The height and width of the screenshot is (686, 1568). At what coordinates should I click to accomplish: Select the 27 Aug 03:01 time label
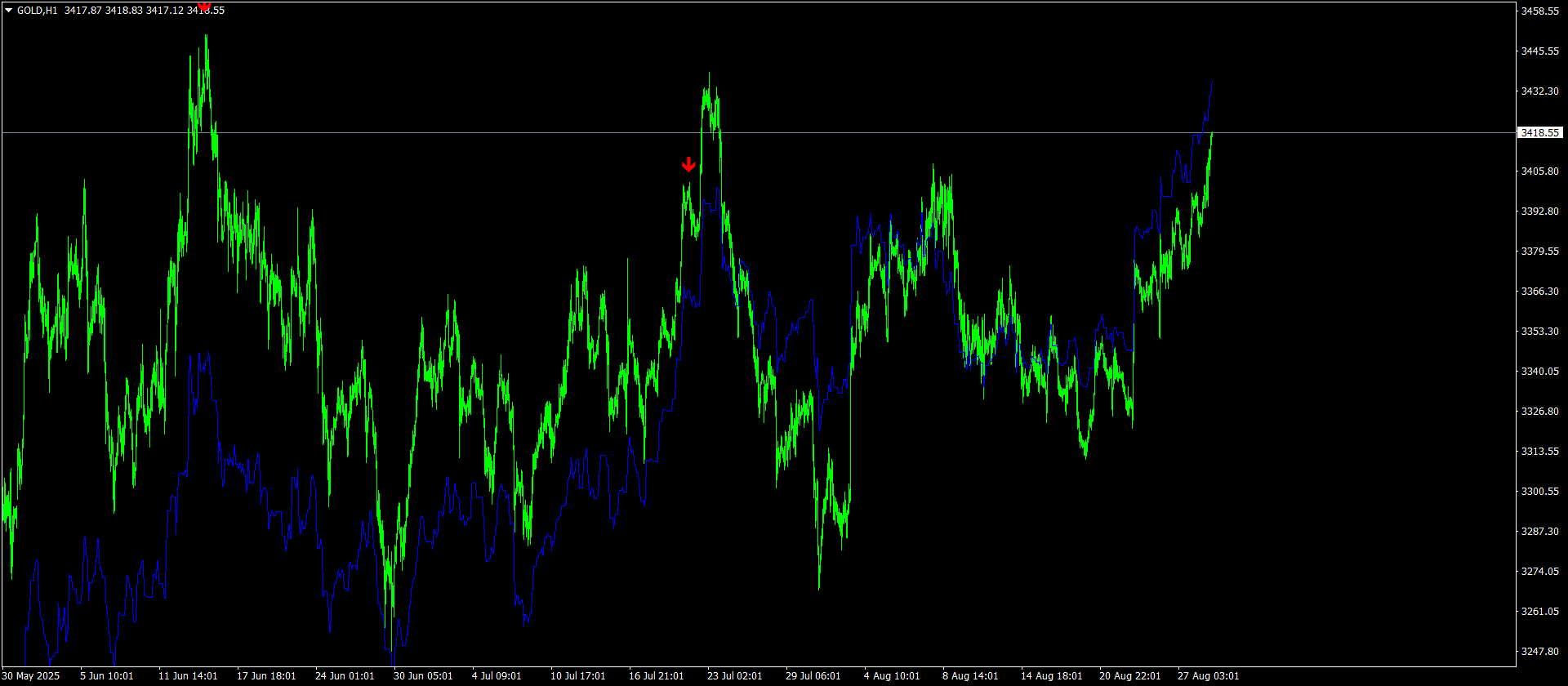(1209, 676)
